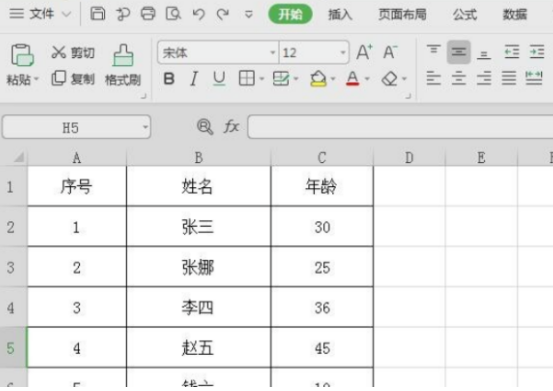This screenshot has width=553, height=391.
Task: Open clipboard group dialog launcher
Action: click(x=143, y=96)
